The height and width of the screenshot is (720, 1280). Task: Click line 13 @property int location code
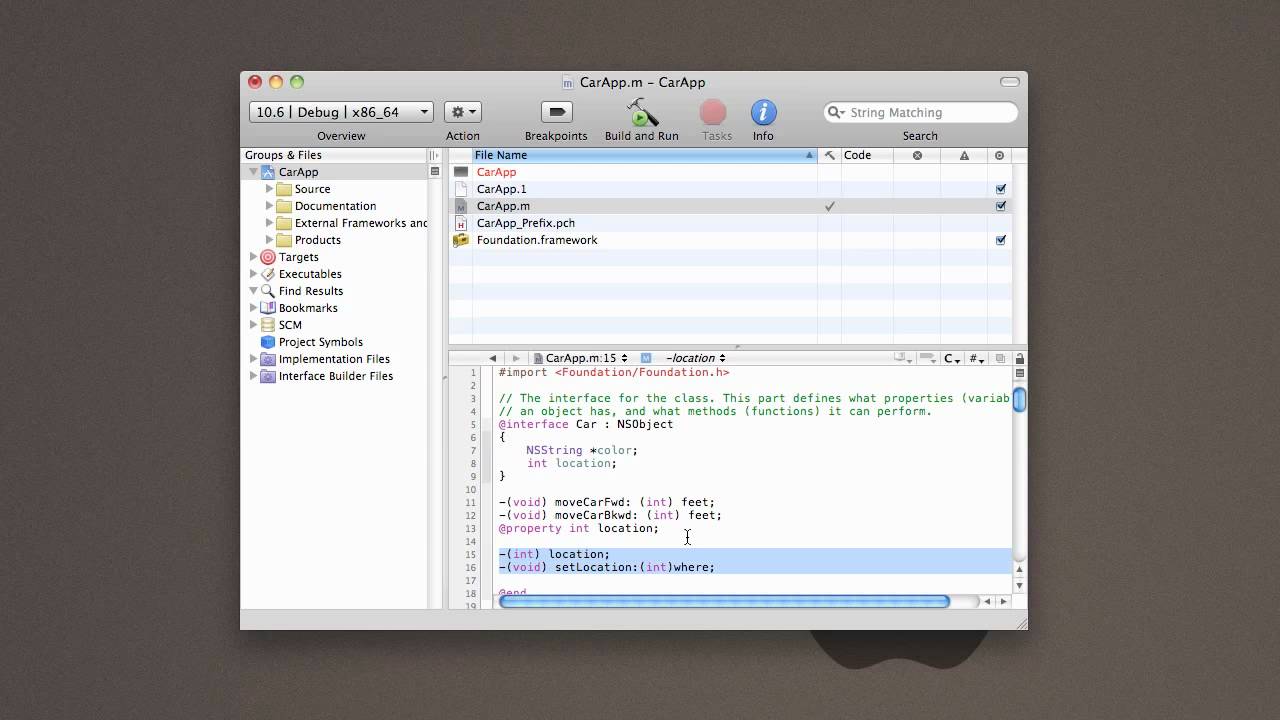(x=579, y=528)
